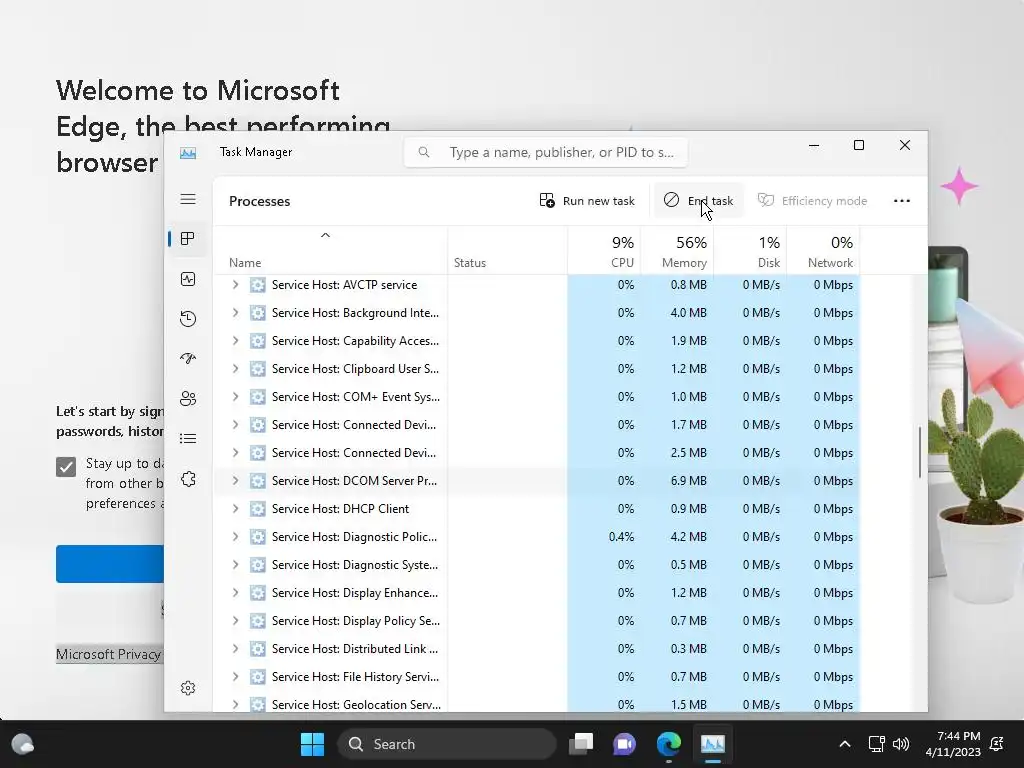Click the Service Host: AVCTP service gear icon
1024x768 pixels.
tap(258, 285)
